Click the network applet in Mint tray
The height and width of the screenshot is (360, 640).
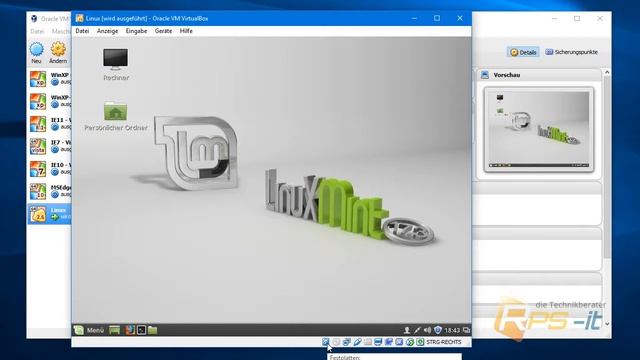point(417,330)
